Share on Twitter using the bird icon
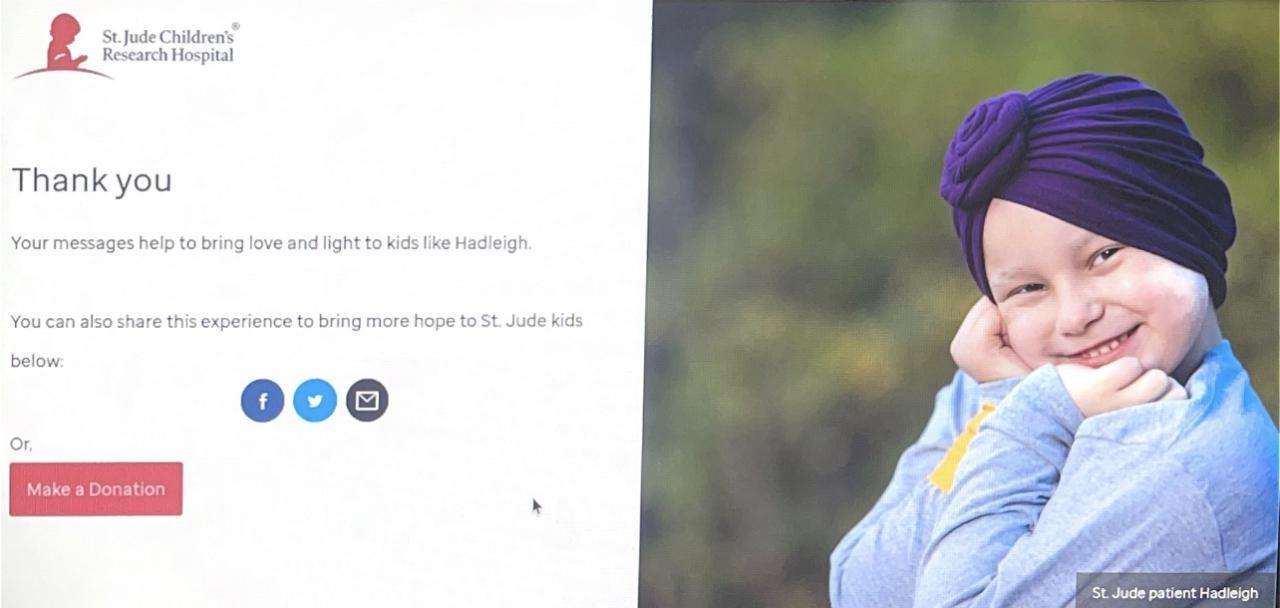The width and height of the screenshot is (1280, 608). pyautogui.click(x=315, y=401)
